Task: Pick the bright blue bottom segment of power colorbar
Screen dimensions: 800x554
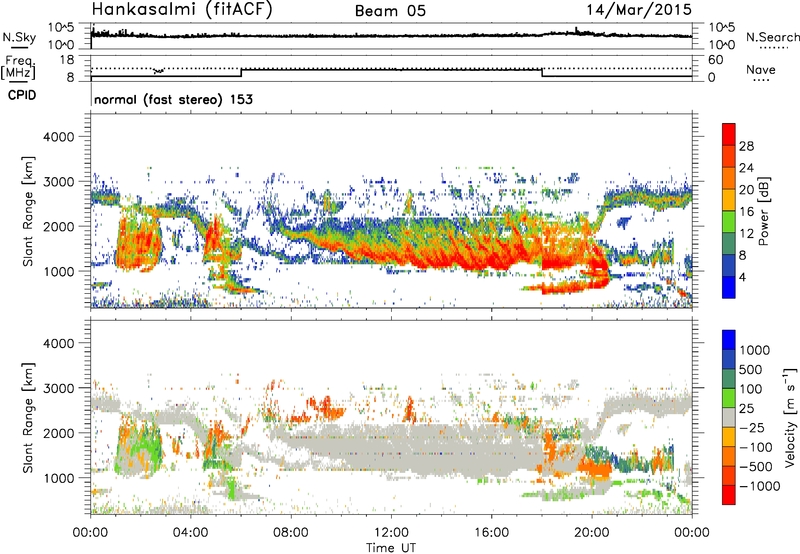Action: pyautogui.click(x=729, y=287)
